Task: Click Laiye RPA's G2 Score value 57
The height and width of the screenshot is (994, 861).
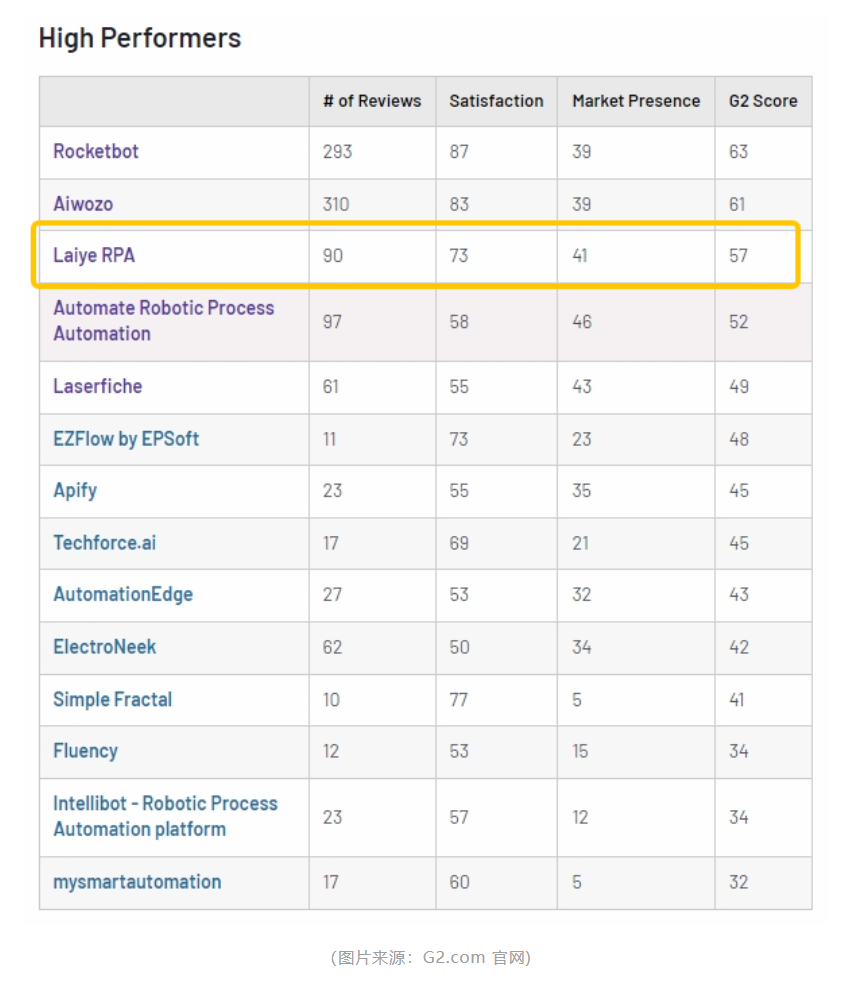Action: 738,256
